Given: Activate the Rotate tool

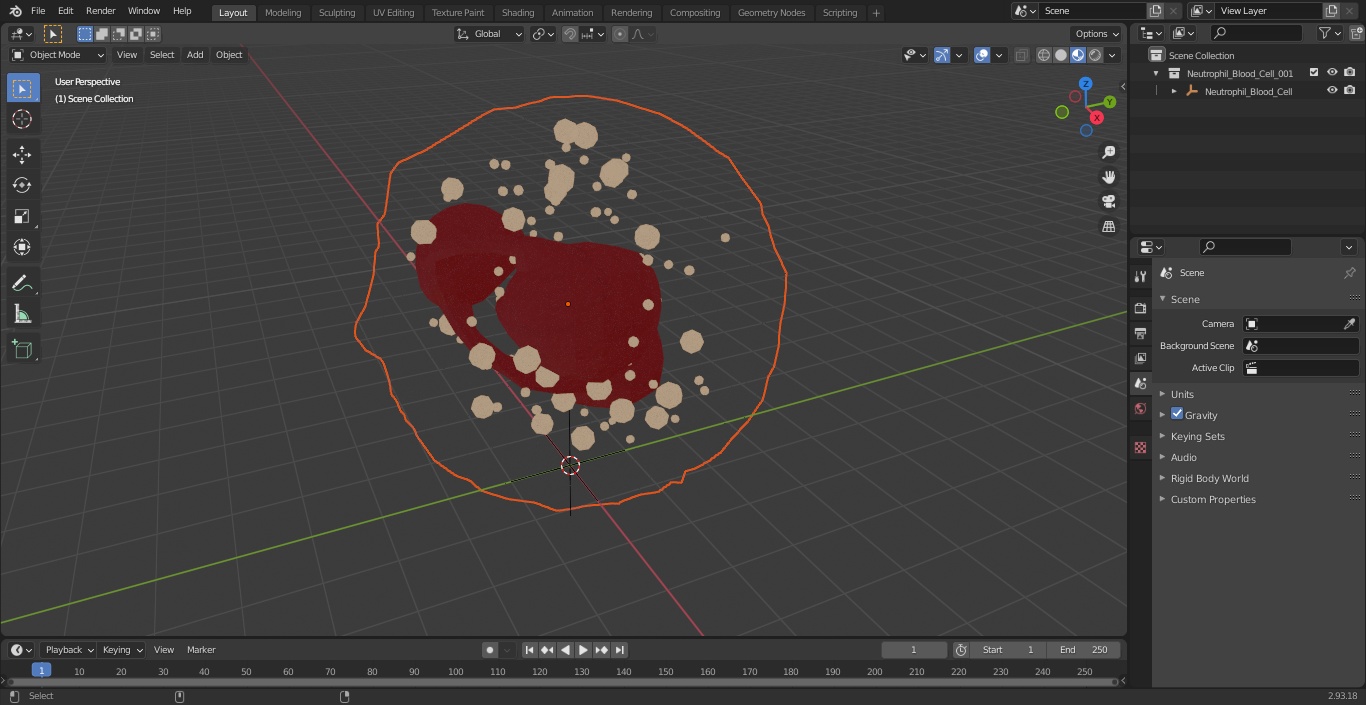Looking at the screenshot, I should coord(22,185).
